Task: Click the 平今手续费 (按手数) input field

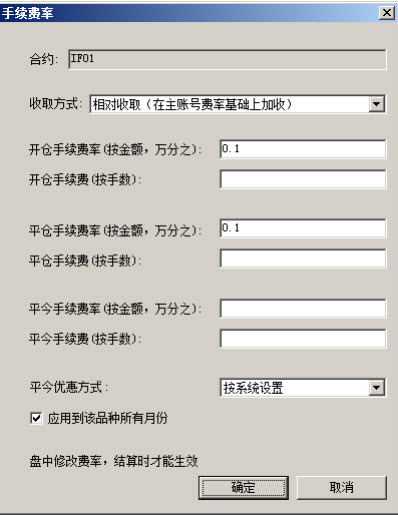Action: (303, 339)
